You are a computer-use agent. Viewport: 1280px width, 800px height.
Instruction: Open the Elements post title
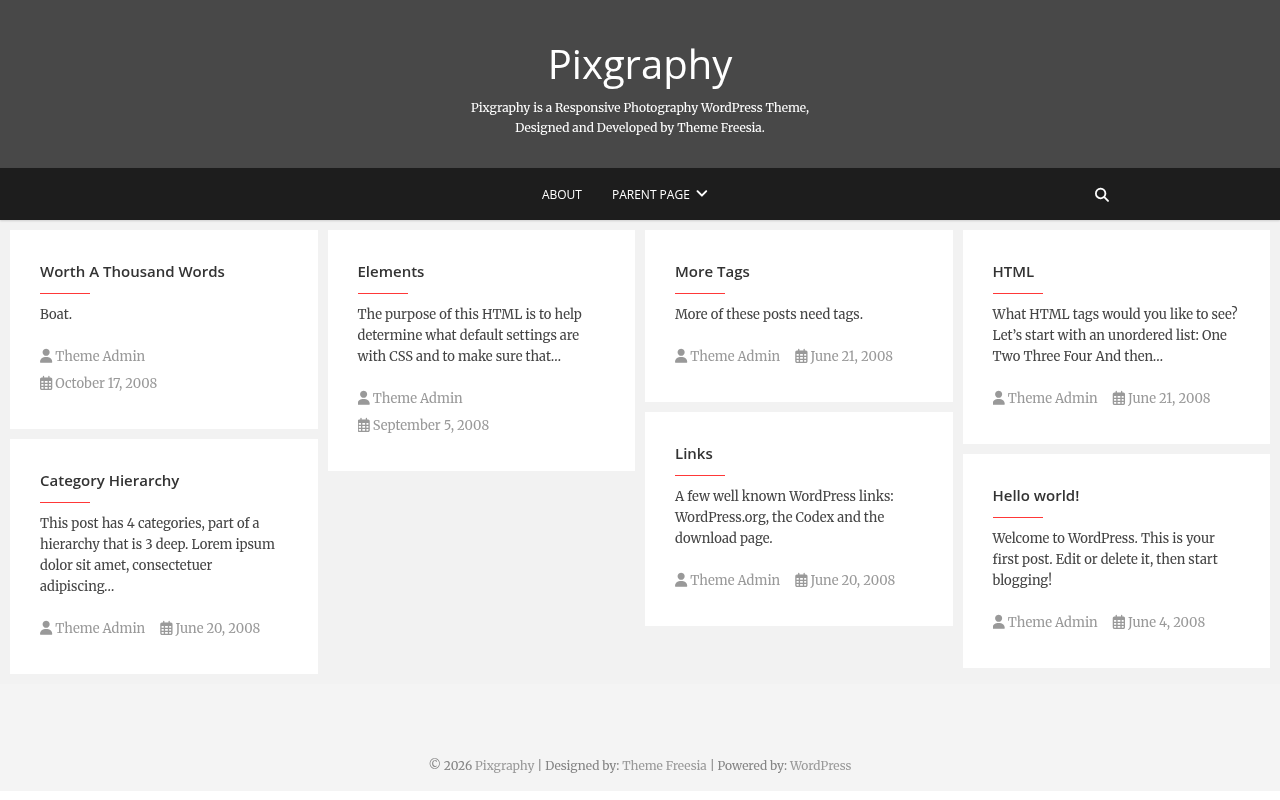point(391,271)
